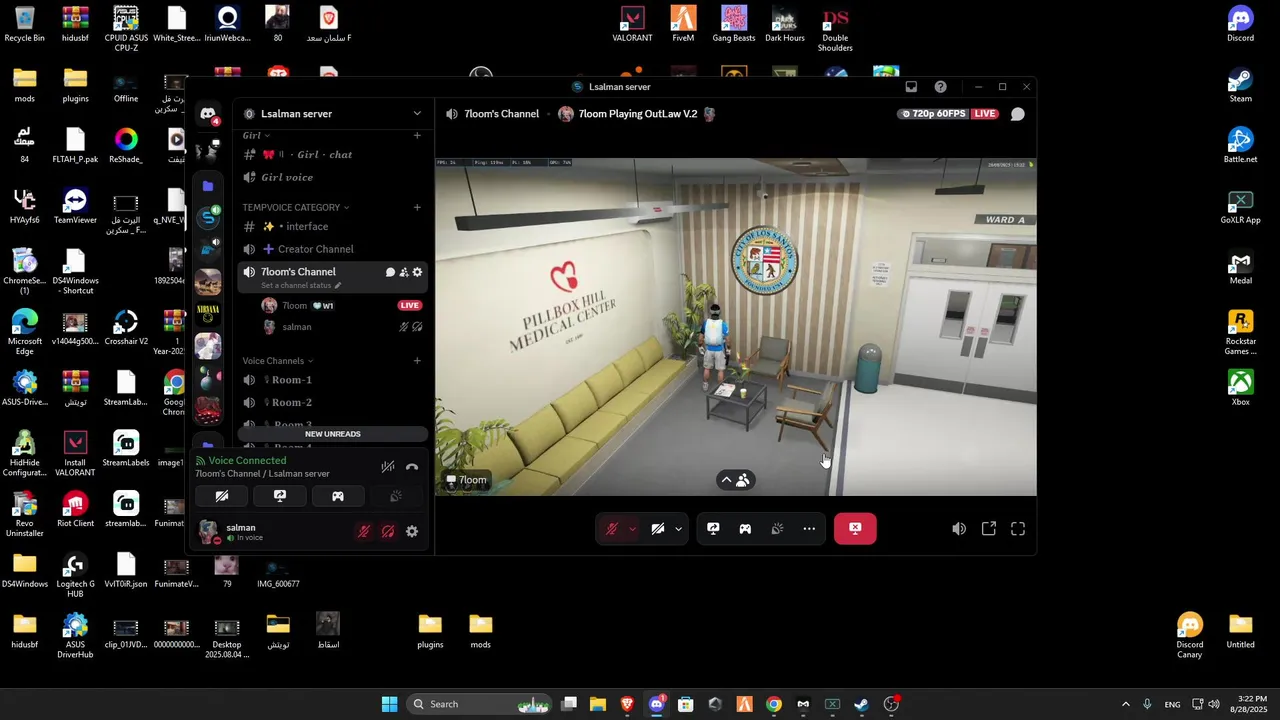This screenshot has height=720, width=1280.
Task: Select the VALORANT desktop icon
Action: [x=632, y=24]
